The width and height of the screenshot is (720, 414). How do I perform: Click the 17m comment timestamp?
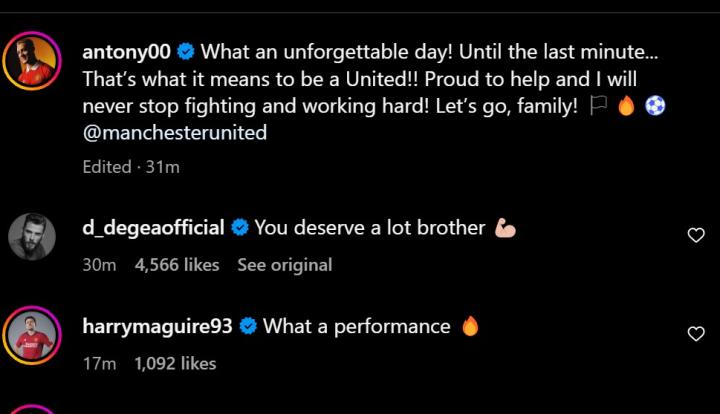click(99, 364)
